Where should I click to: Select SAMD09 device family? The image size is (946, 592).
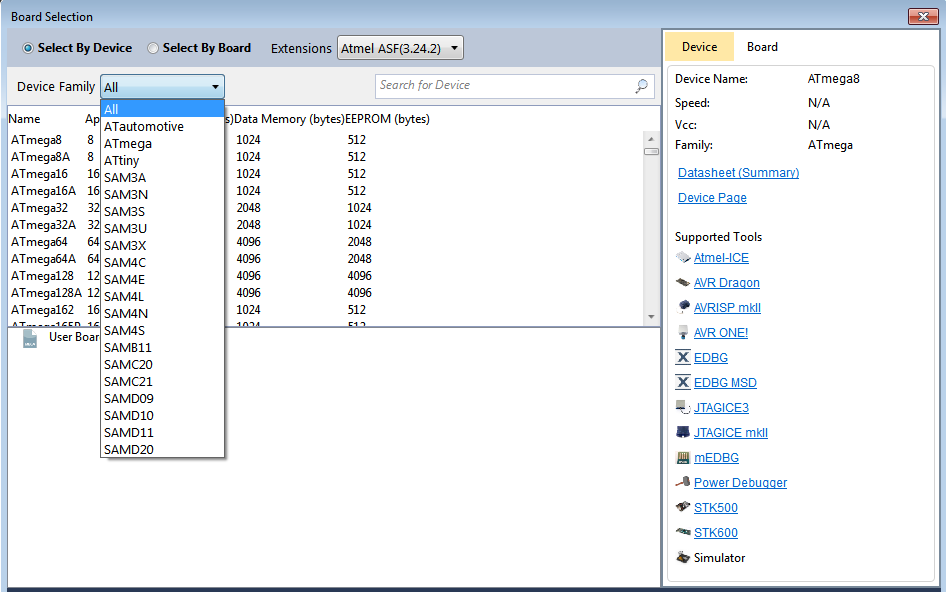(162, 398)
